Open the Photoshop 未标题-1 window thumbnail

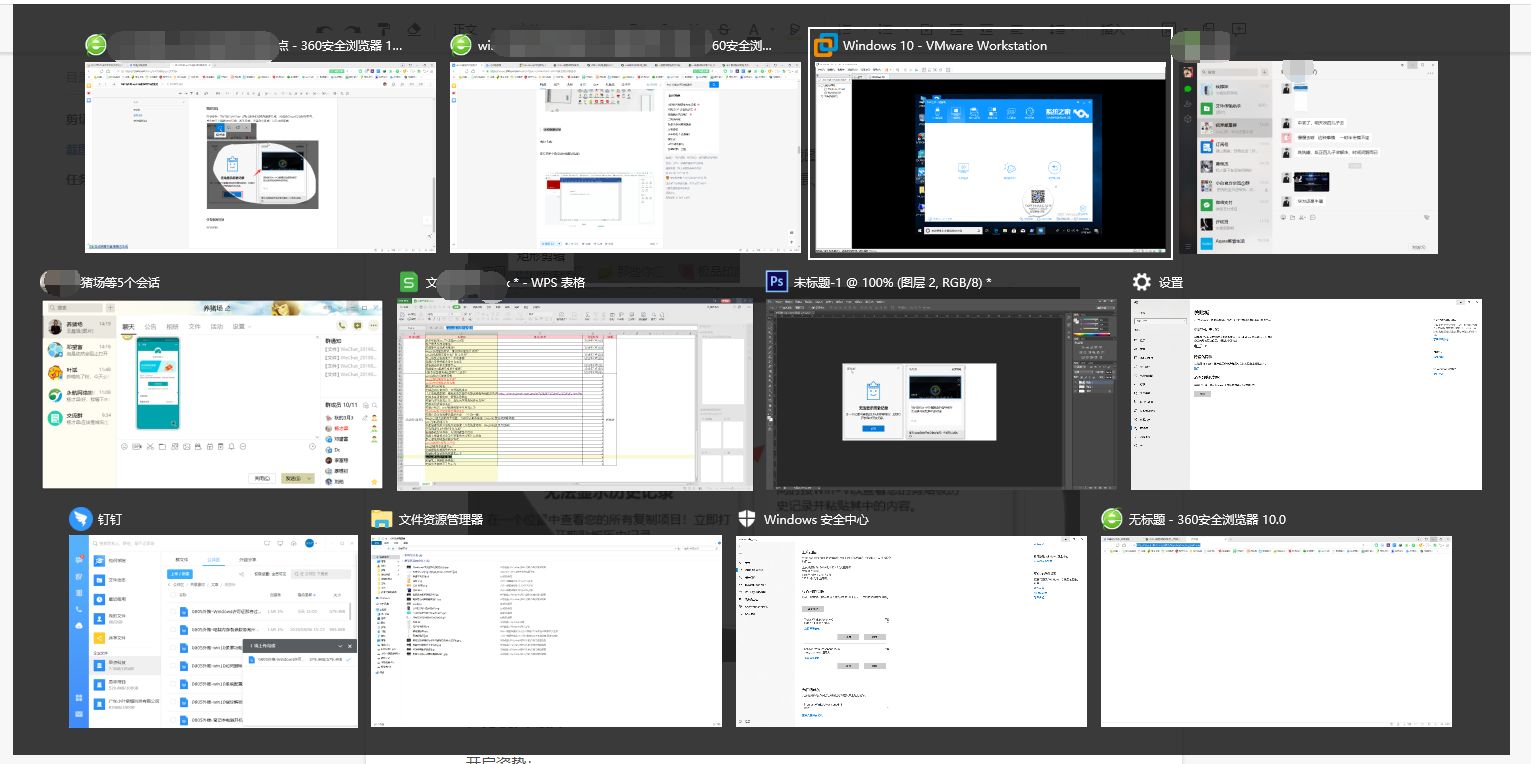click(941, 393)
